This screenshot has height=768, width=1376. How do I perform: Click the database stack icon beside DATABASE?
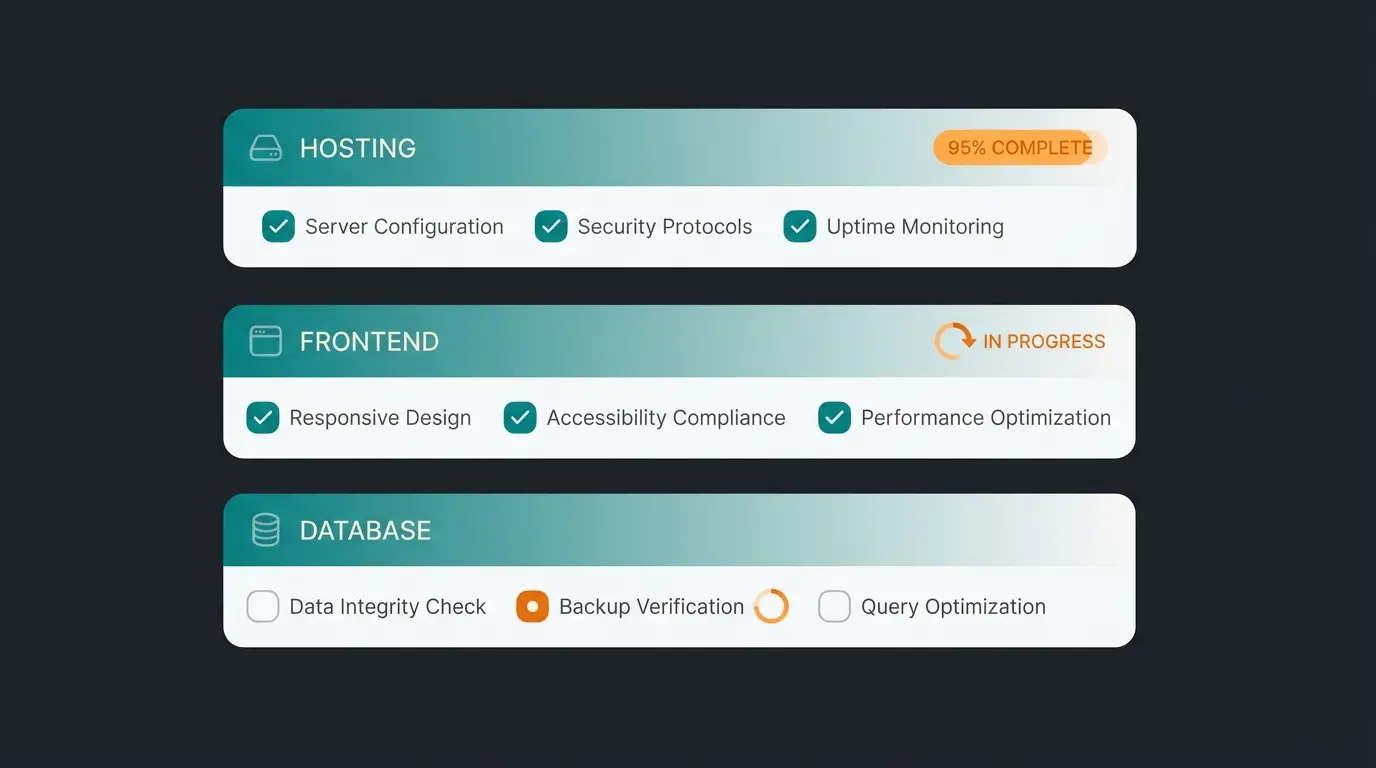pyautogui.click(x=265, y=530)
